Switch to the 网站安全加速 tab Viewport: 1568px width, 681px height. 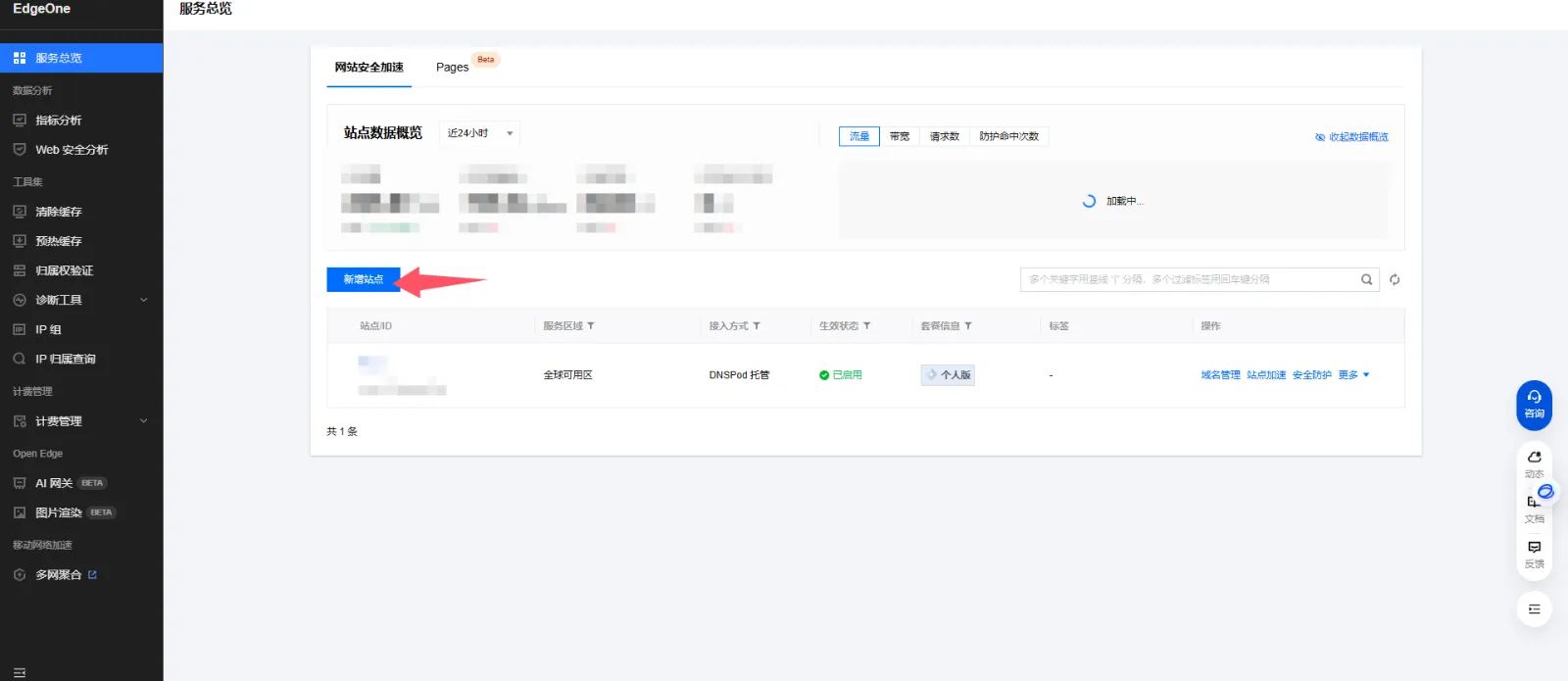[x=369, y=68]
